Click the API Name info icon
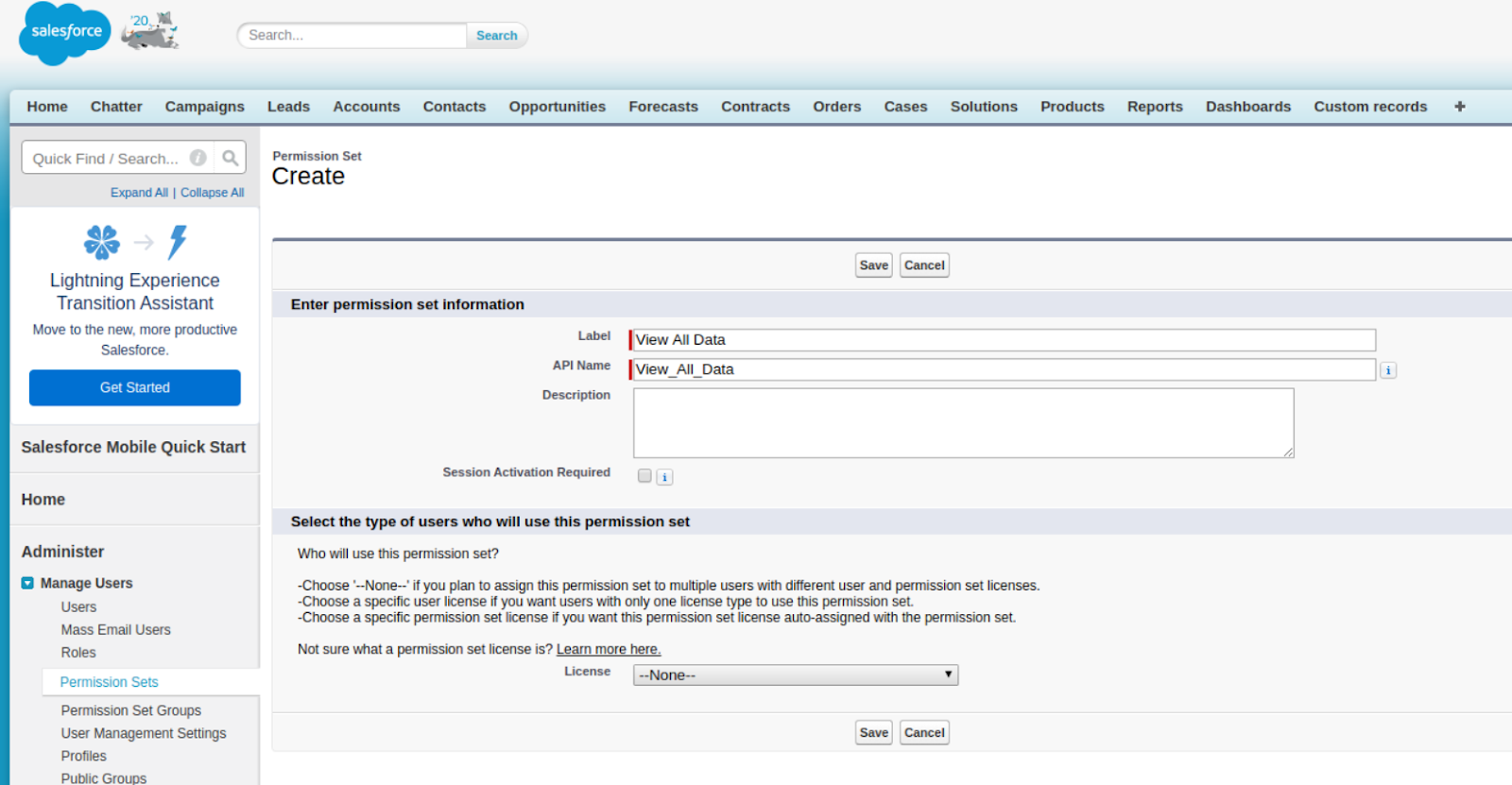This screenshot has width=1512, height=785. coord(1388,370)
